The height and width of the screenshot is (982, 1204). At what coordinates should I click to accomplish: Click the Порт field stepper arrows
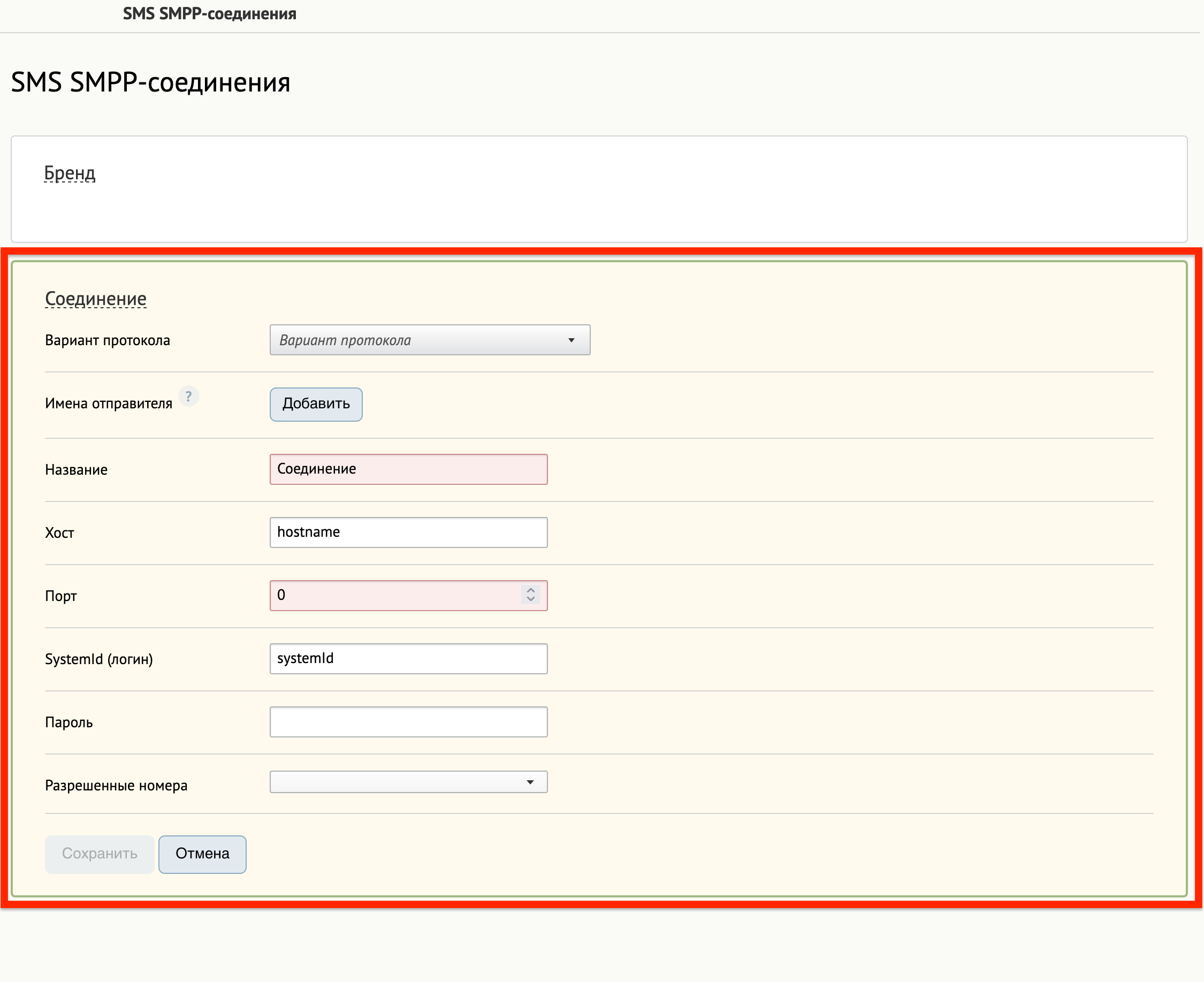(530, 595)
